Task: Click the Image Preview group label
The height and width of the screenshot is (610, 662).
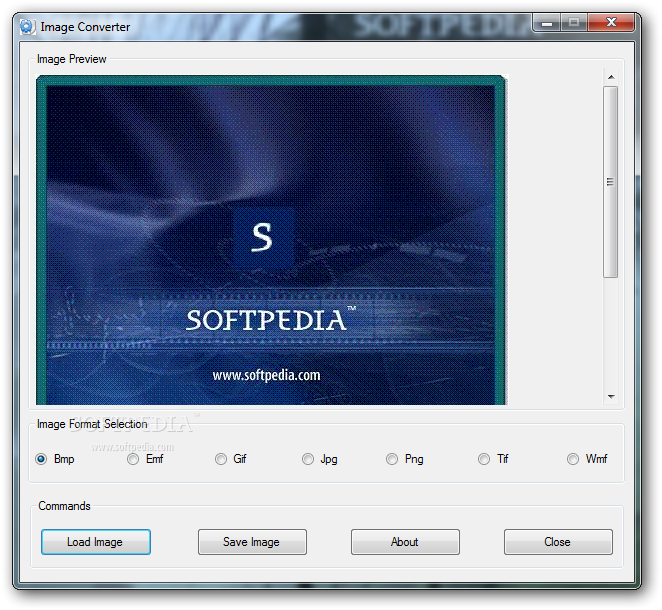Action: pyautogui.click(x=71, y=59)
